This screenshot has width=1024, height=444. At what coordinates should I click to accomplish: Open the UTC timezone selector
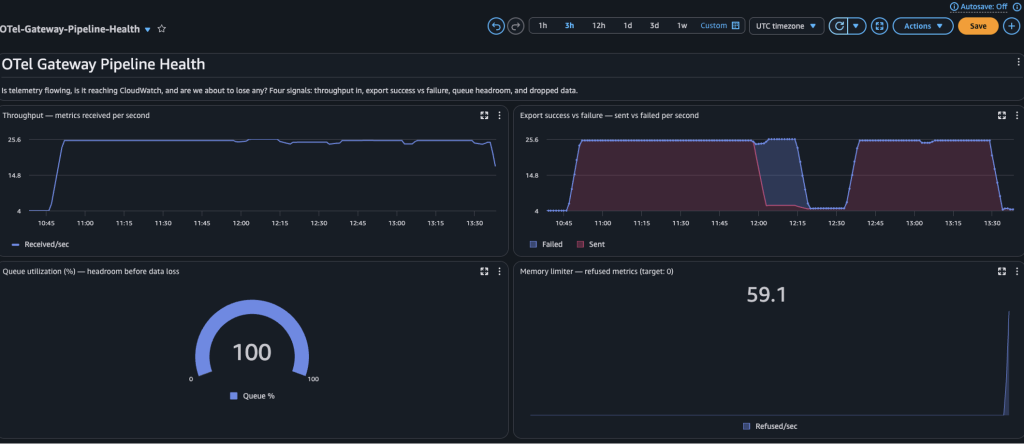[786, 26]
